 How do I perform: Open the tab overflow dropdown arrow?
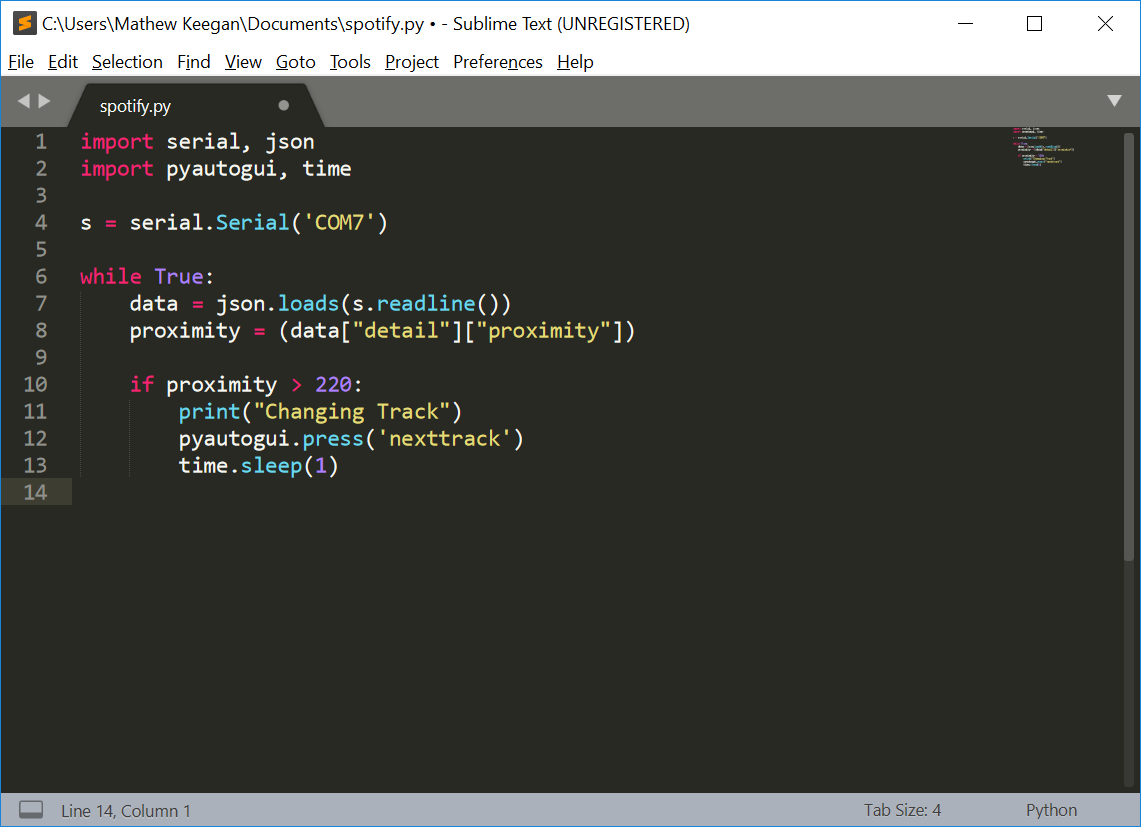(1114, 100)
